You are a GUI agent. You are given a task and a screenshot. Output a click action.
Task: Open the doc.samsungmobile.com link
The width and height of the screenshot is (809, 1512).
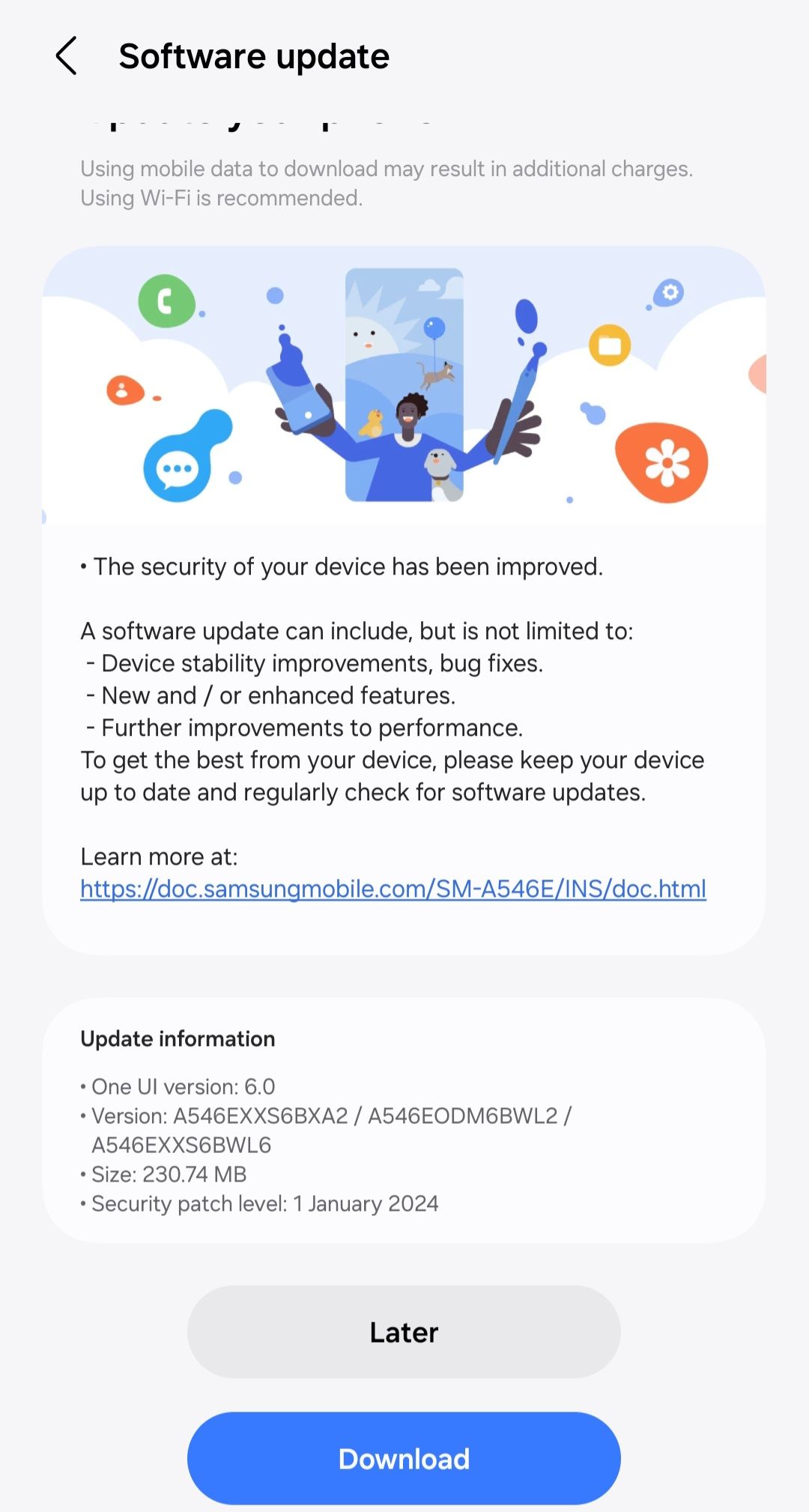[x=393, y=889]
